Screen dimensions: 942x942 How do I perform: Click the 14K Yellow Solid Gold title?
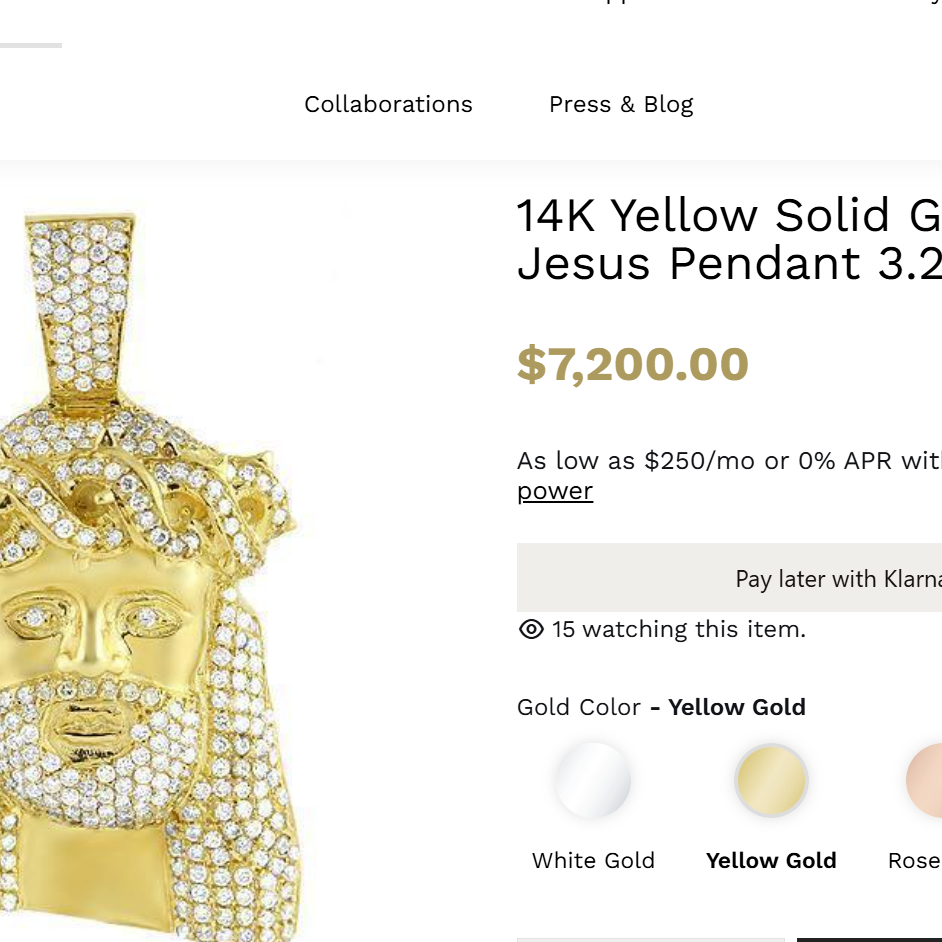tap(729, 239)
